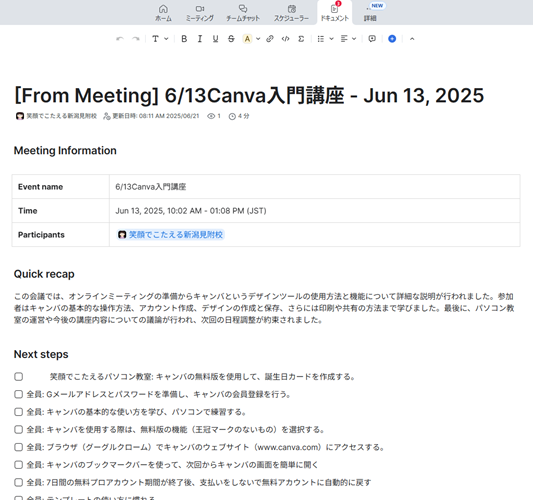Toggle Strikethrough formatting
The image size is (533, 500).
231,39
